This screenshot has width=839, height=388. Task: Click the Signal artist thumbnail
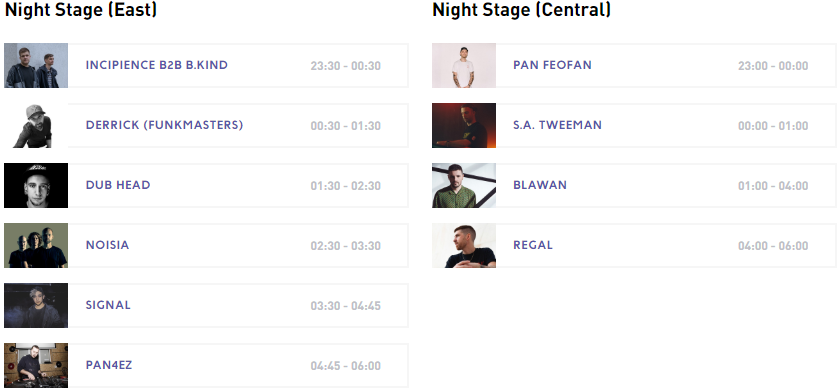point(36,305)
